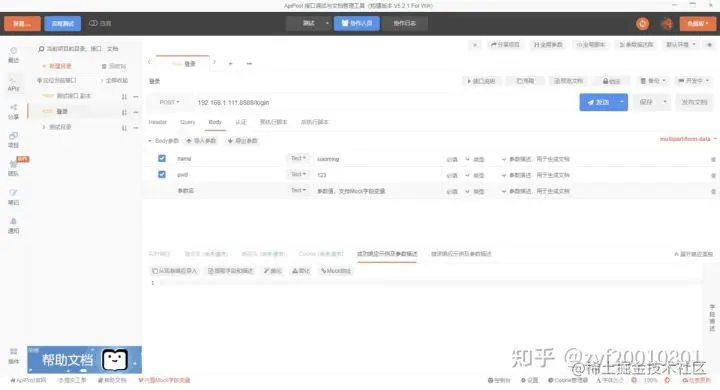Image resolution: width=720 pixels, height=390 pixels.
Task: Click the help document banner
Action: [x=84, y=360]
